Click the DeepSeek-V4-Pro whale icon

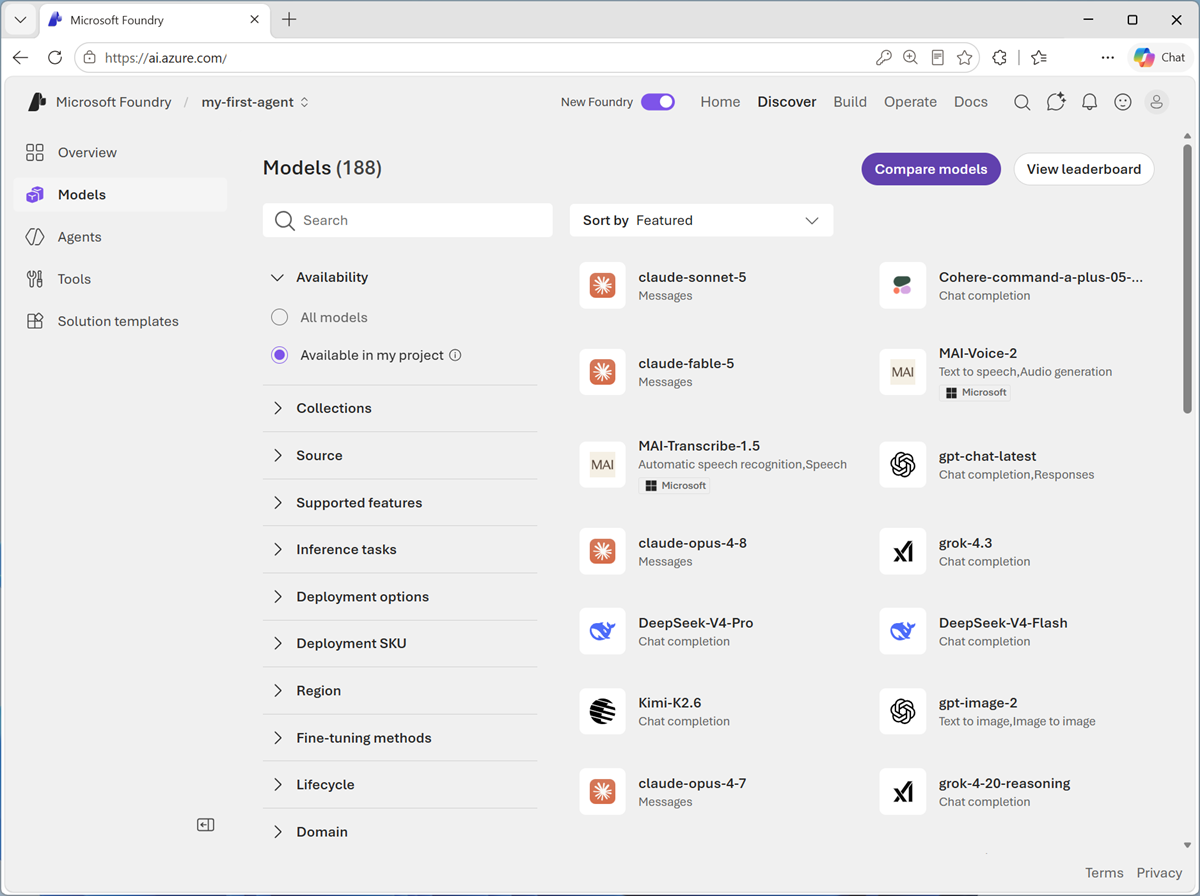tap(602, 631)
